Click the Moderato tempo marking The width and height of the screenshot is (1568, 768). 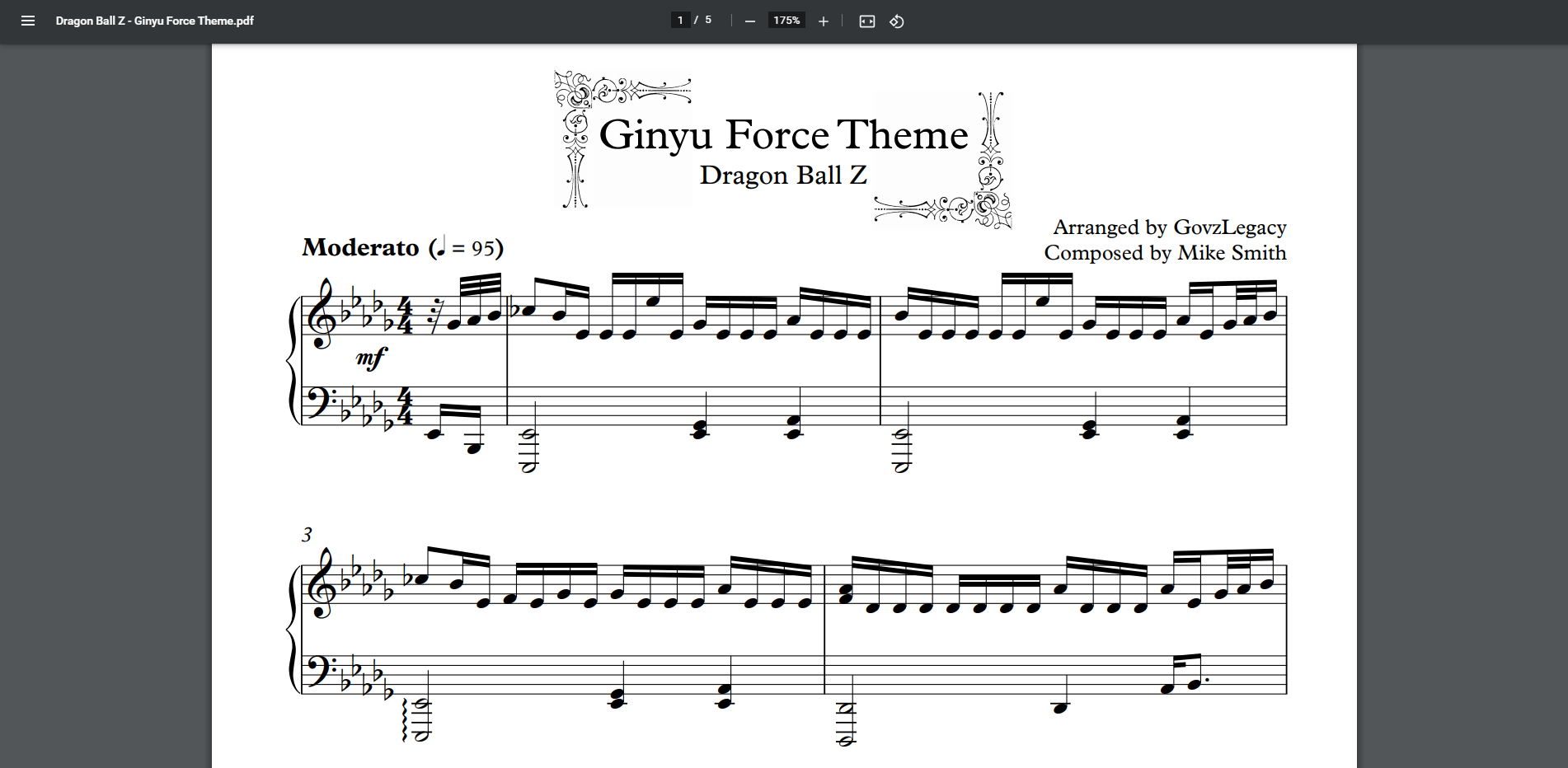[360, 247]
